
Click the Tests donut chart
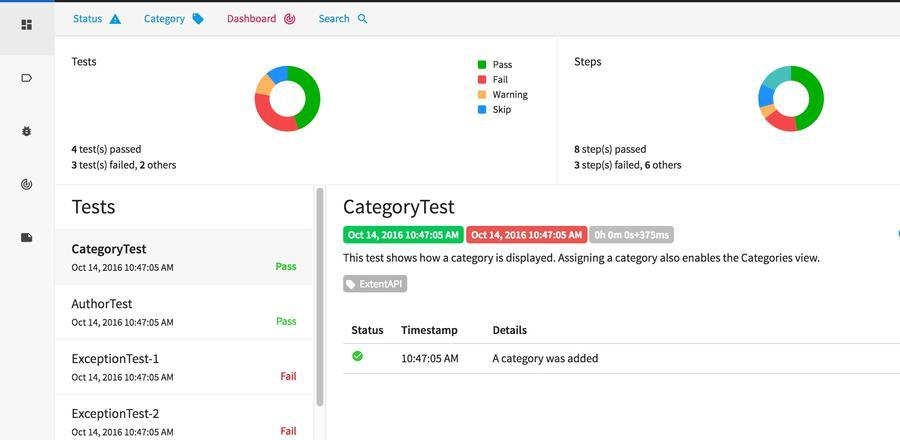[288, 99]
